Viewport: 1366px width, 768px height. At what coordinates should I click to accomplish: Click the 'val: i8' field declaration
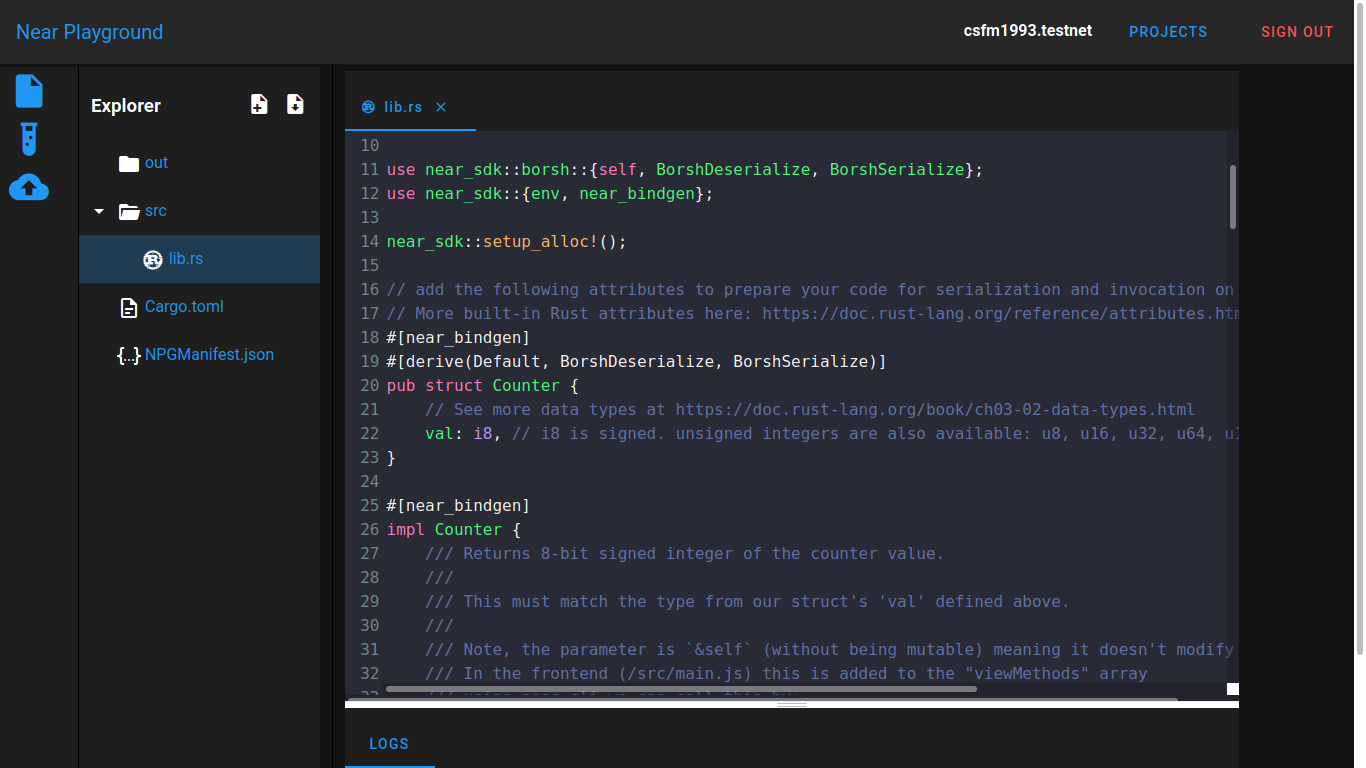pos(459,434)
